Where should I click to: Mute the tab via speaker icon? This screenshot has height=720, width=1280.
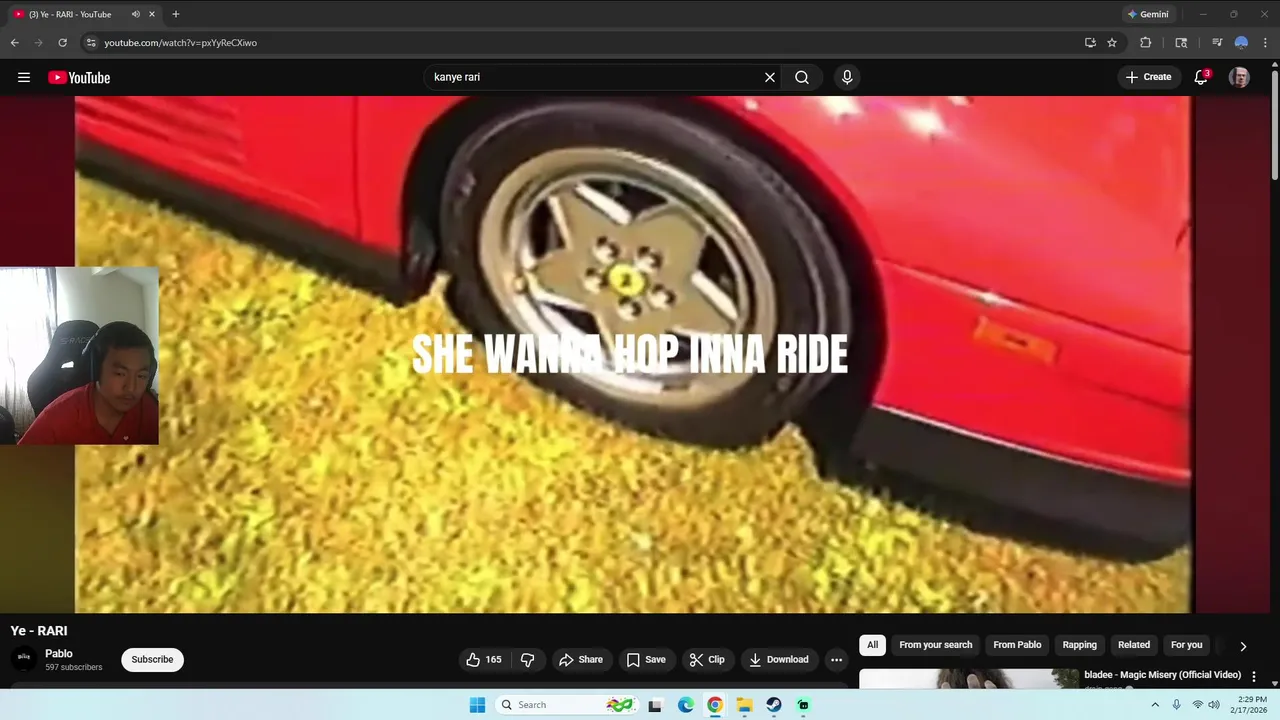point(135,14)
